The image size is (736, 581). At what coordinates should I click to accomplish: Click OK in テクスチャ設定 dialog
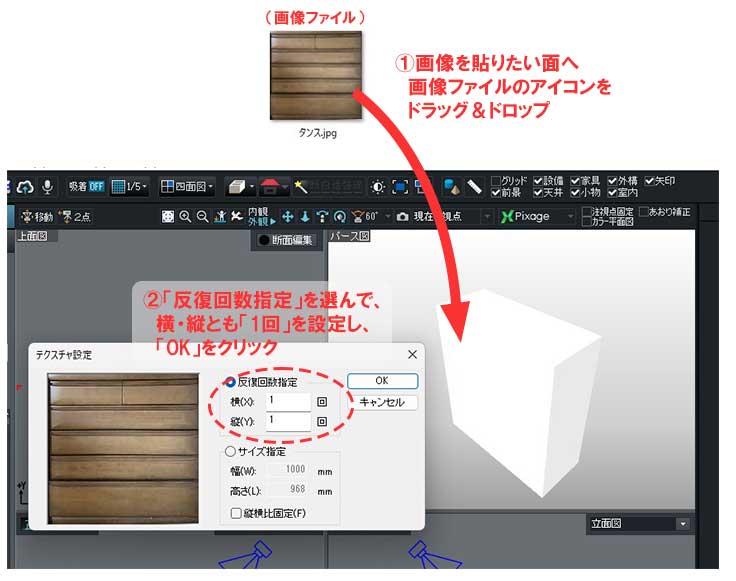pyautogui.click(x=381, y=381)
